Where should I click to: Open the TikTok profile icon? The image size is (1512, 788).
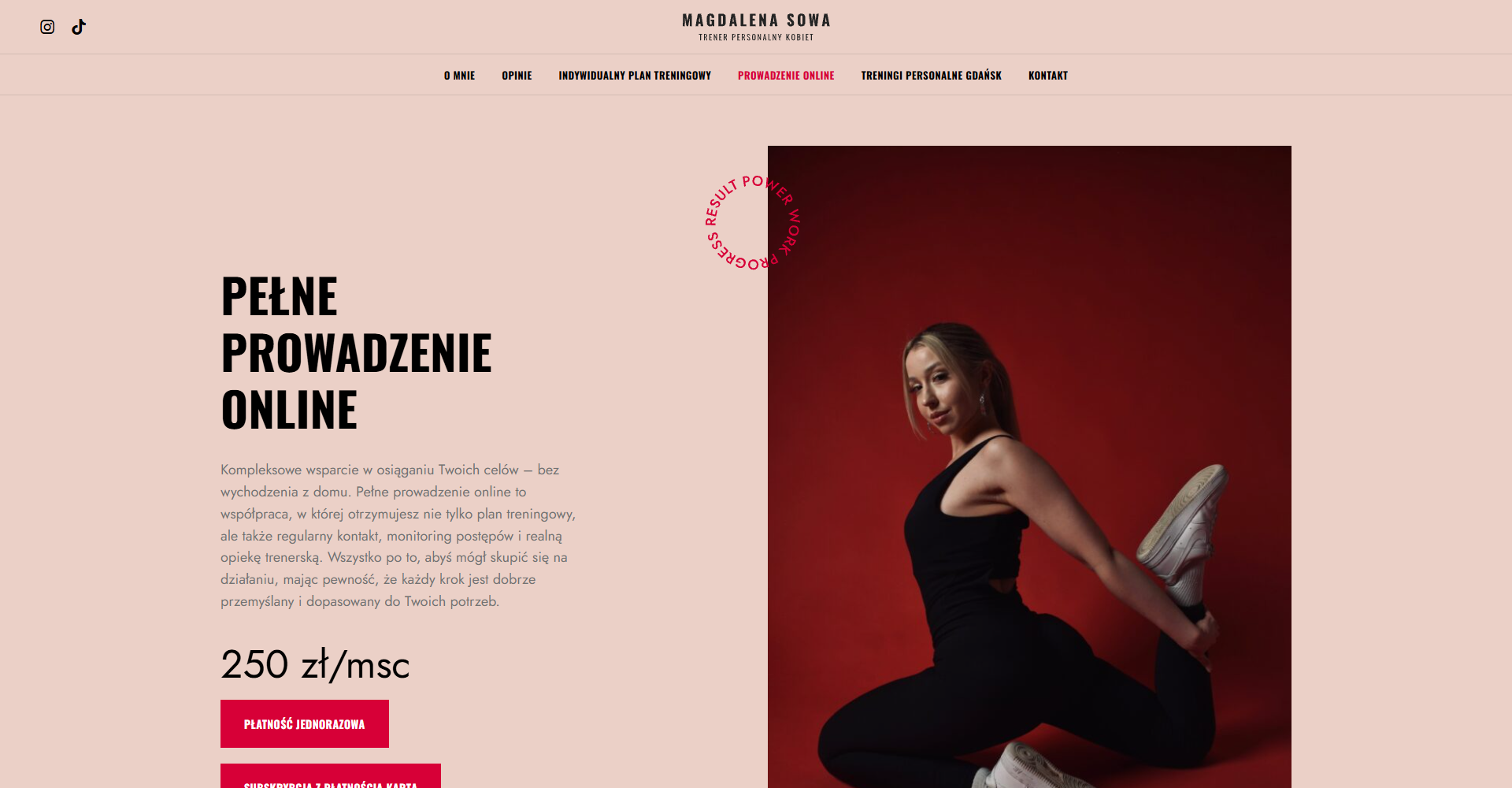(79, 27)
